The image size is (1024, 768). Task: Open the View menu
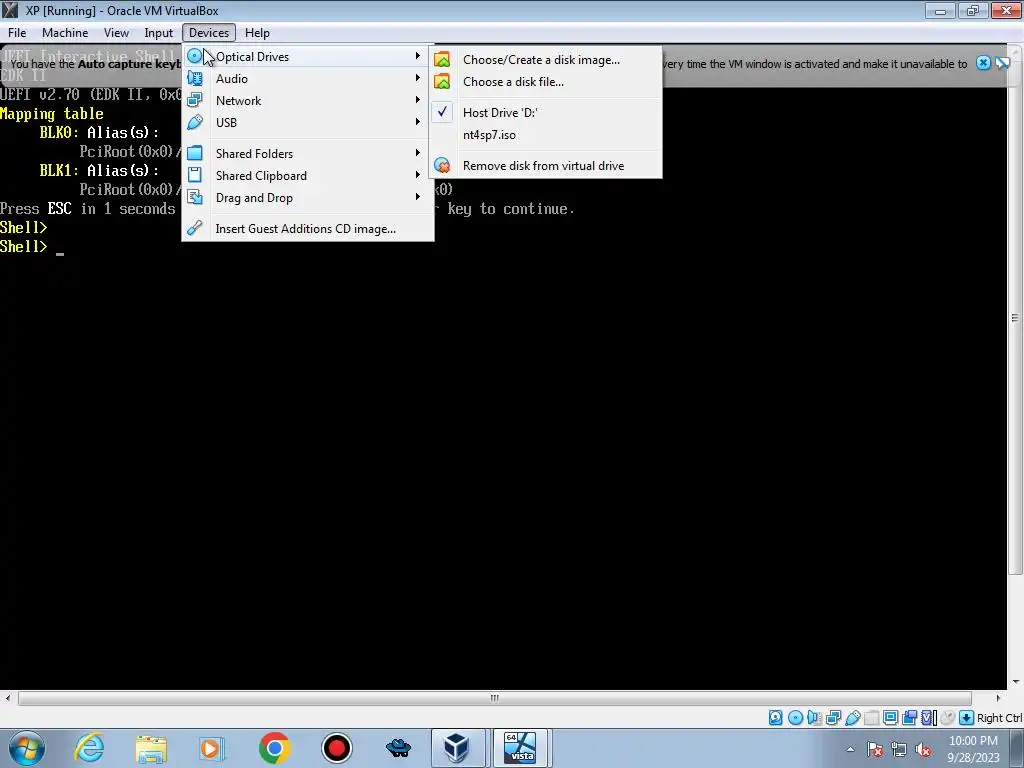click(x=116, y=33)
